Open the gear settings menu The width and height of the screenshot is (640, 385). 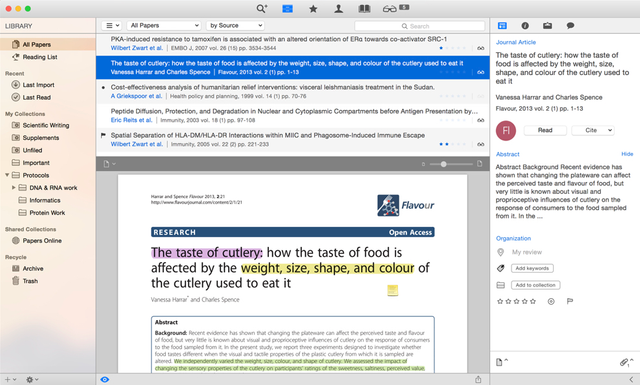(x=32, y=379)
